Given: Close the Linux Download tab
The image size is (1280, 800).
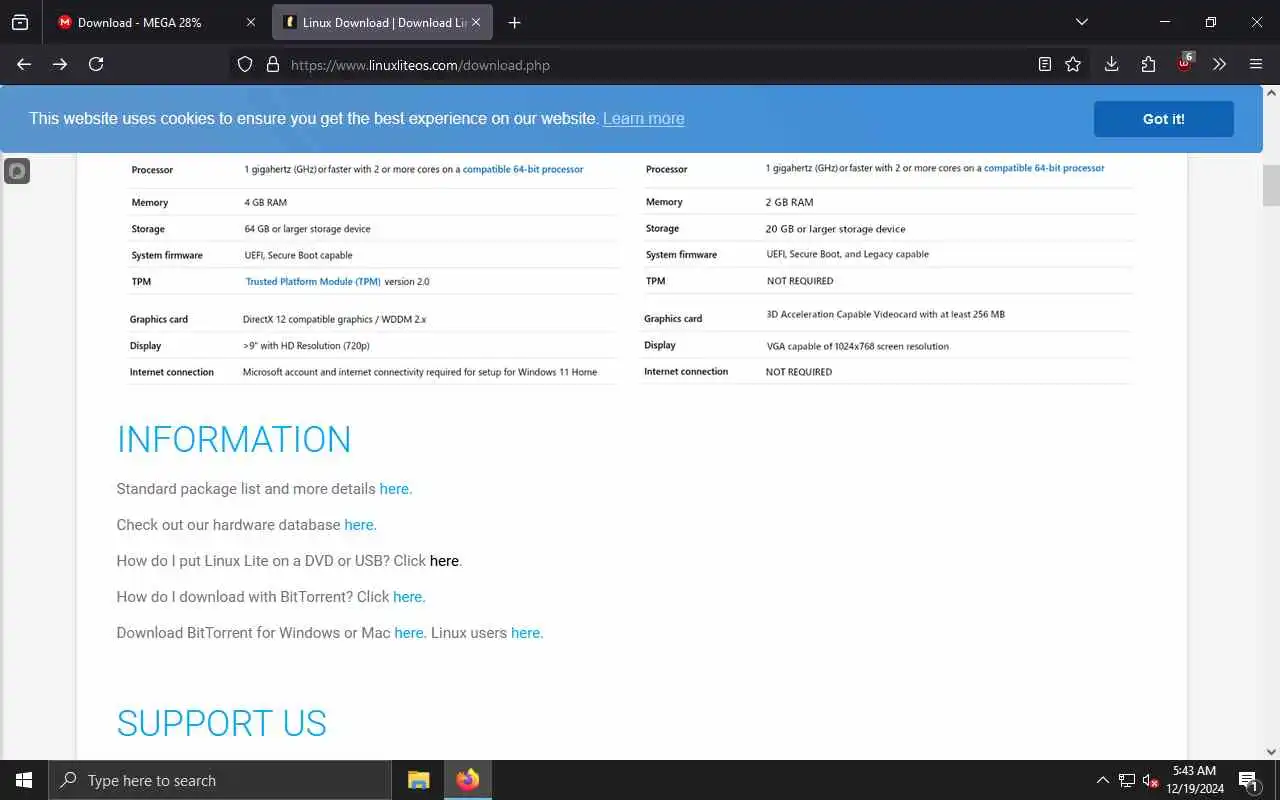Looking at the screenshot, I should pyautogui.click(x=475, y=22).
